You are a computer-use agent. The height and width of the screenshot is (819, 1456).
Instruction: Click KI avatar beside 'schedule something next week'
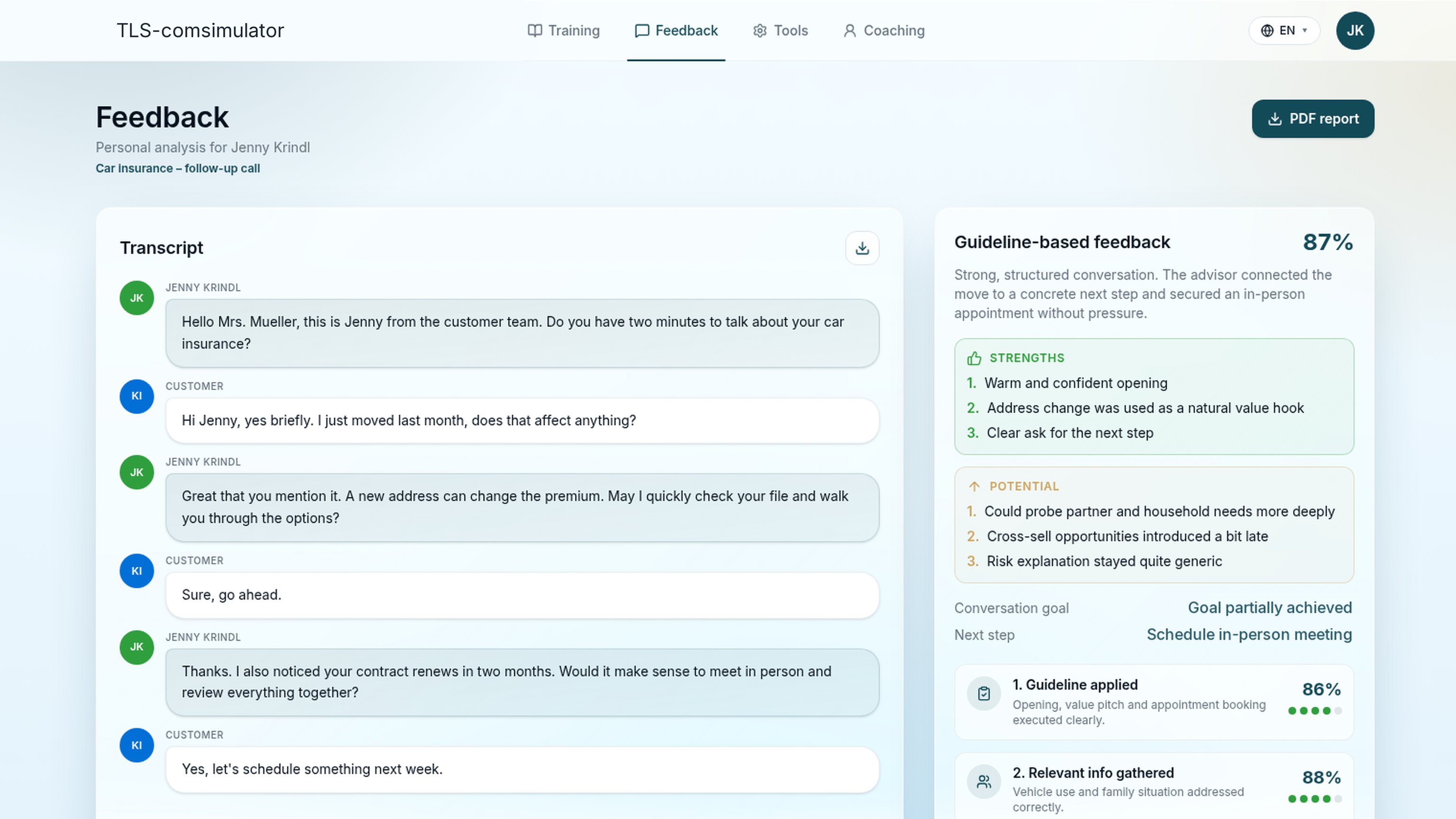click(137, 746)
